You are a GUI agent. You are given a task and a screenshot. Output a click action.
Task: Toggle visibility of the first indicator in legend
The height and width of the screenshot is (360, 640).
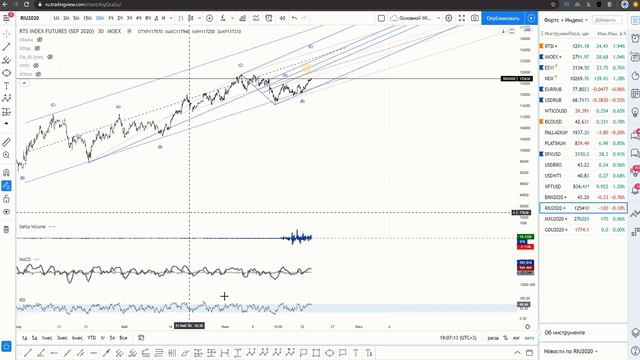tap(40, 40)
